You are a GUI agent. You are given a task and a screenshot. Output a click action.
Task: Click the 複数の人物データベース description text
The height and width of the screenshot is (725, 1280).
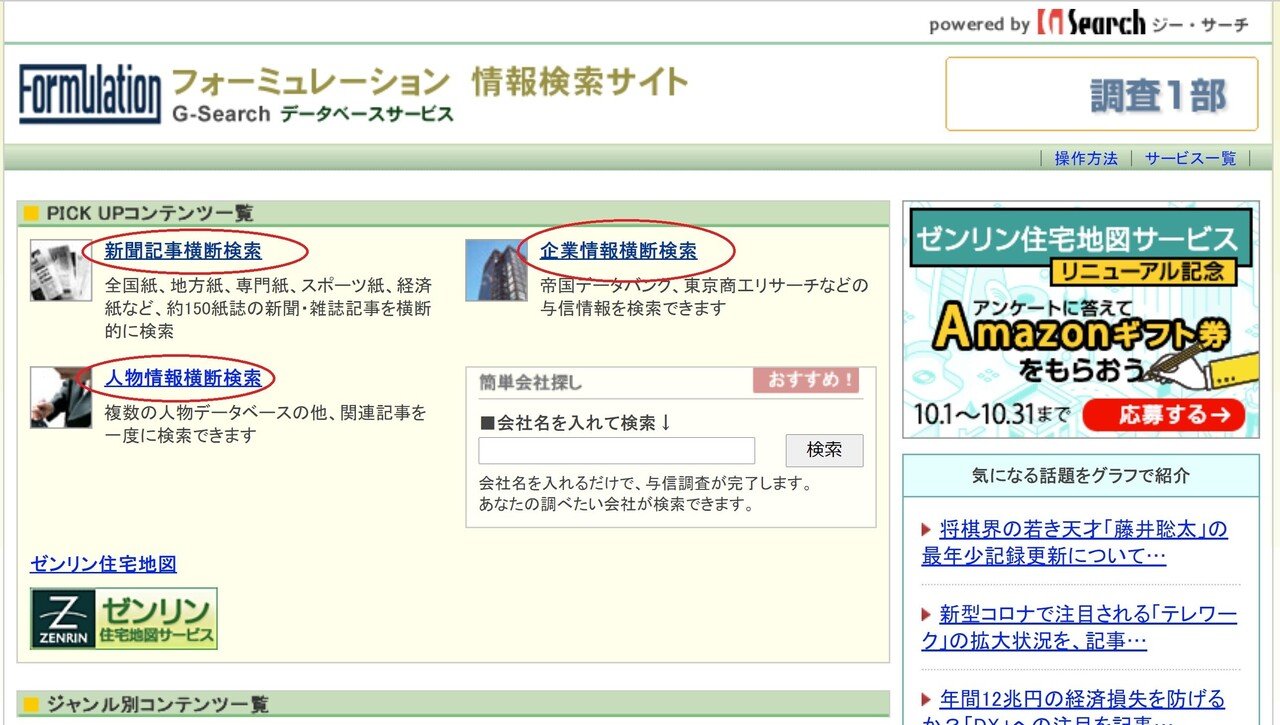pyautogui.click(x=266, y=424)
